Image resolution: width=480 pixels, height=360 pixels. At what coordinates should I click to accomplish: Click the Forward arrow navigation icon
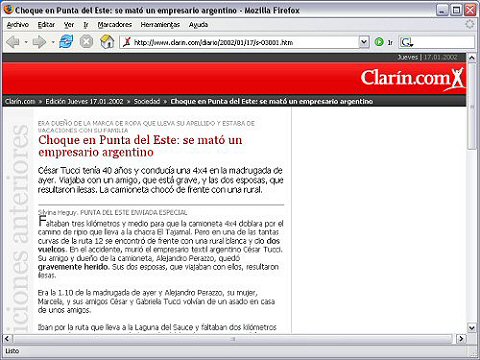coord(39,42)
